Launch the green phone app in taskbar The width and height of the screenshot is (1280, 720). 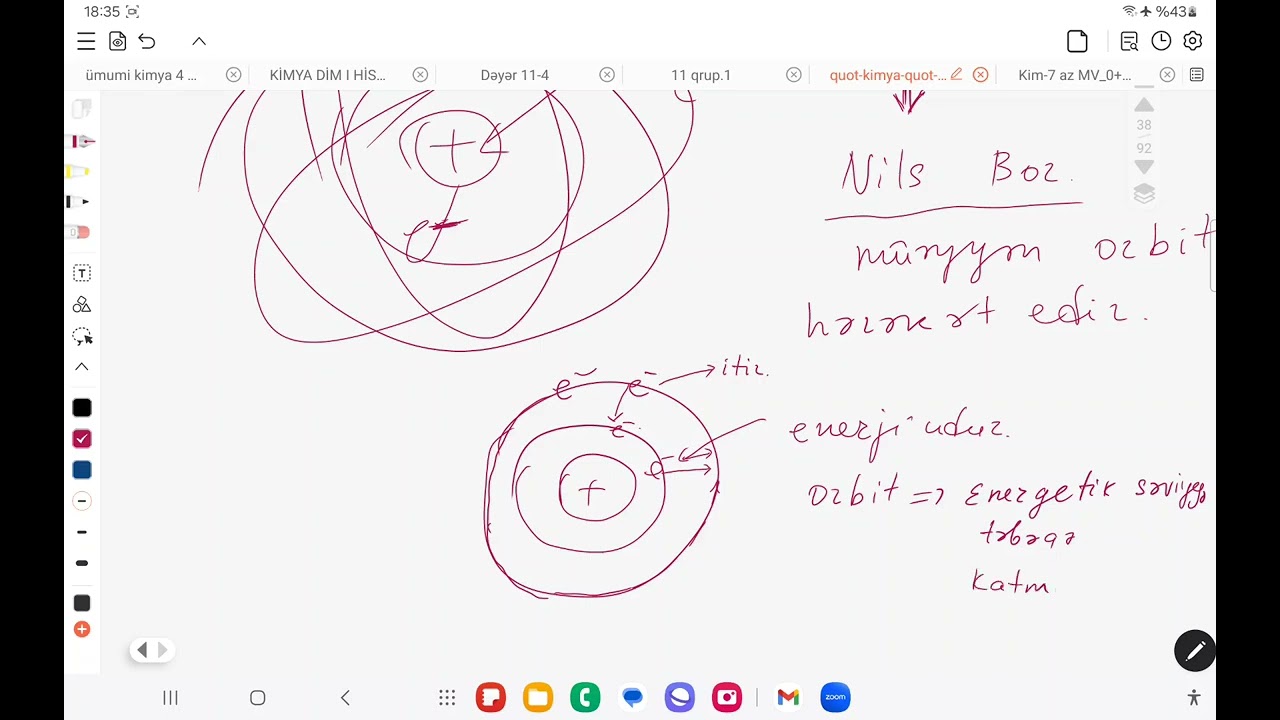pos(585,697)
